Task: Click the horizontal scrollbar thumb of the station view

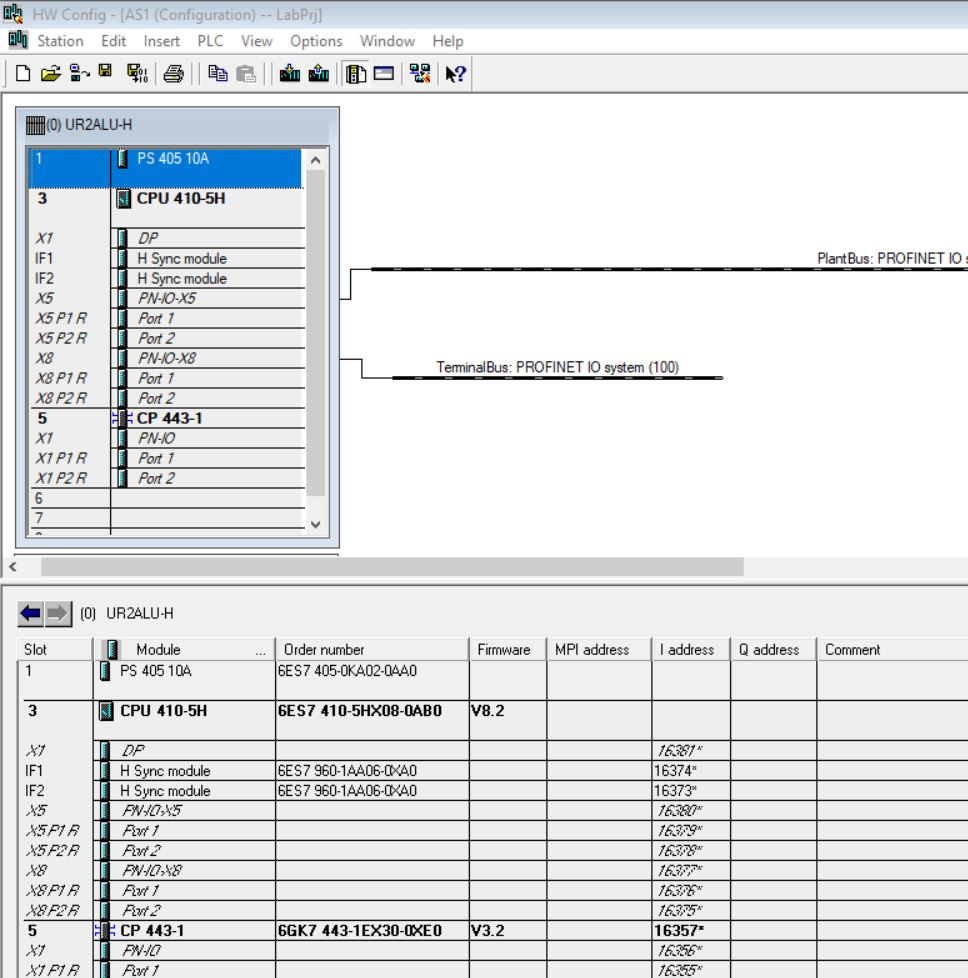Action: (x=392, y=567)
